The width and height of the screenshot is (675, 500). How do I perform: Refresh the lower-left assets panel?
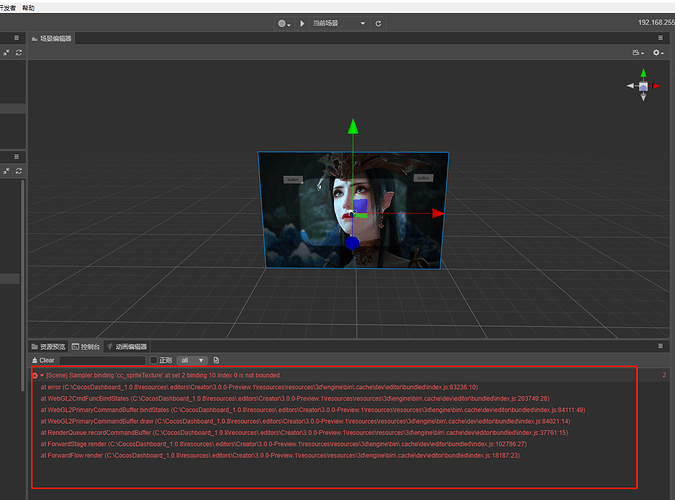pyautogui.click(x=19, y=171)
